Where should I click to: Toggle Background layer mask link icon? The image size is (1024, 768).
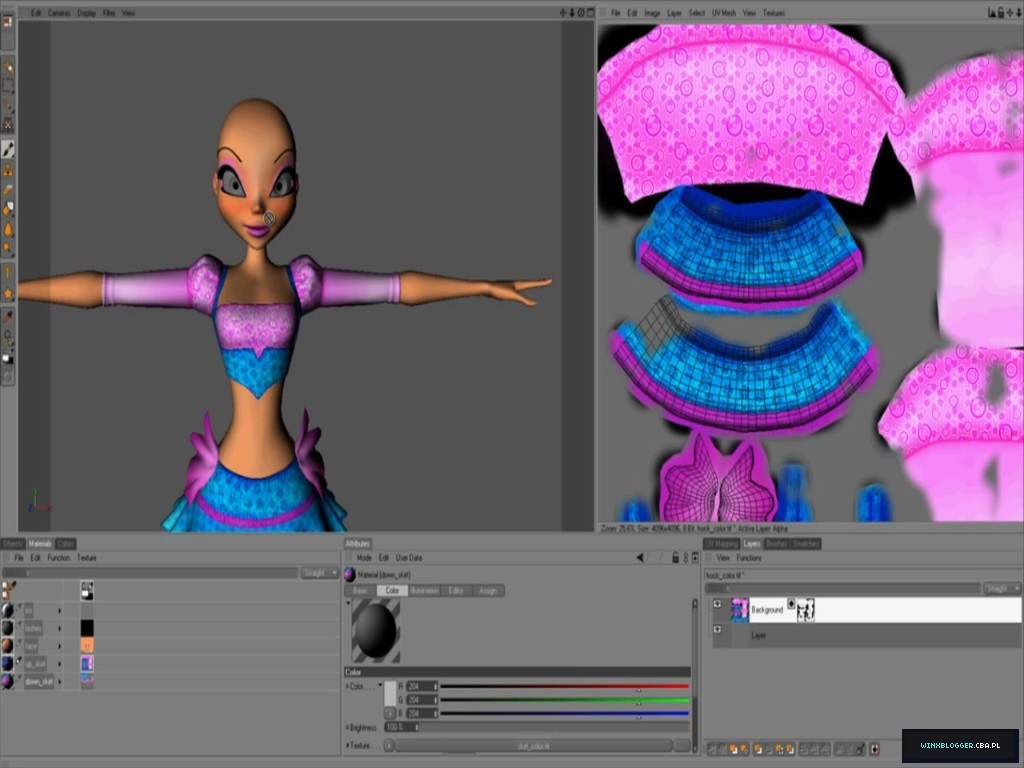point(791,603)
